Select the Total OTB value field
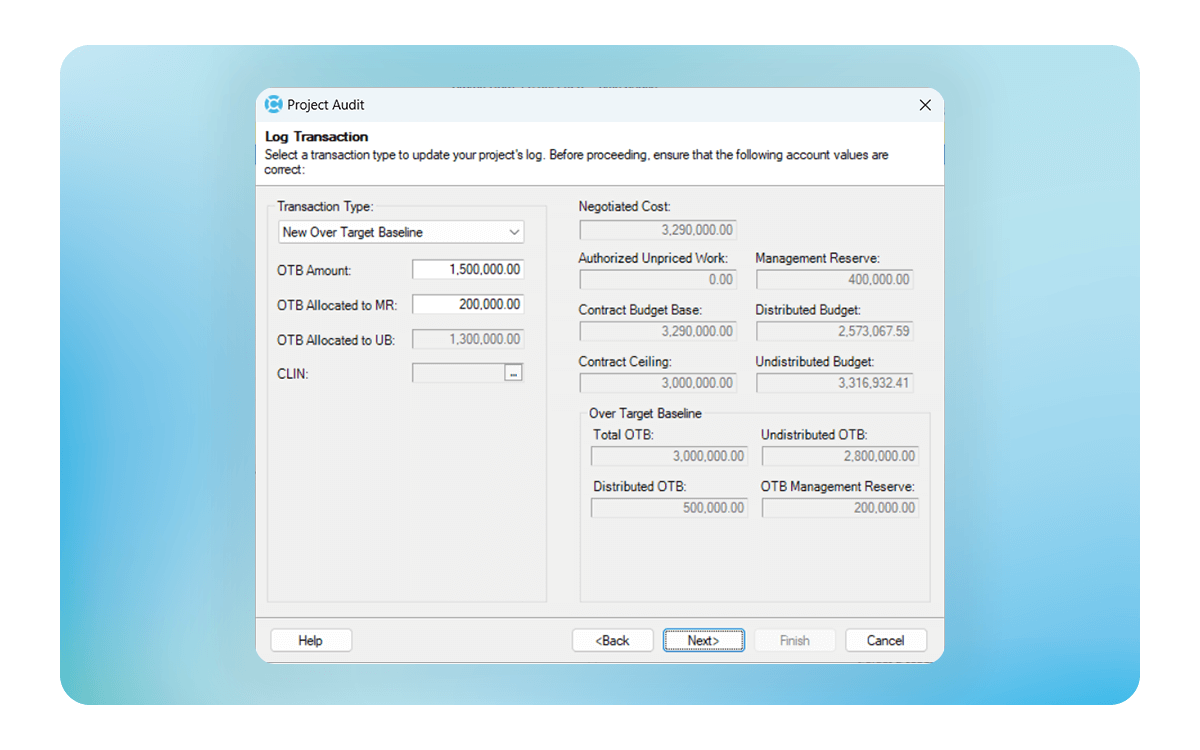1200x750 pixels. click(669, 456)
